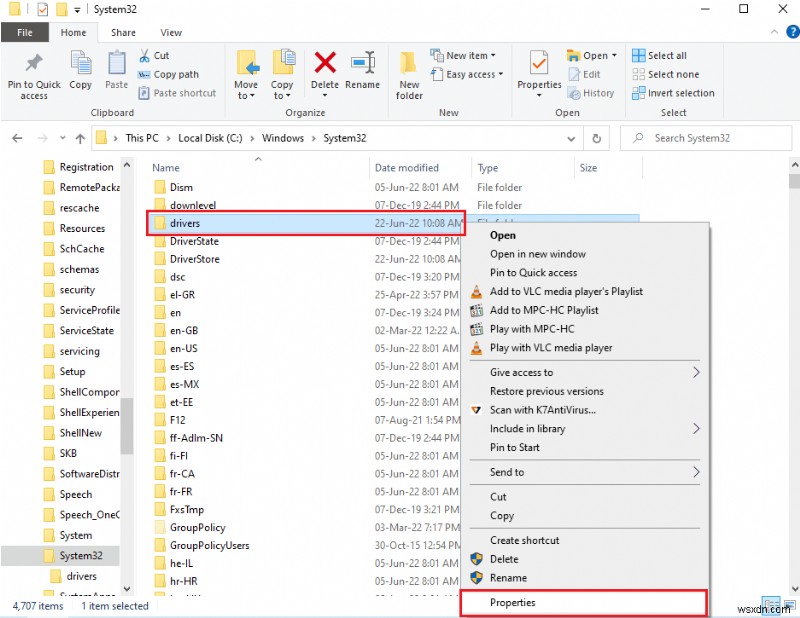800x618 pixels.
Task: Choose Pin to Start in context menu
Action: (x=584, y=448)
